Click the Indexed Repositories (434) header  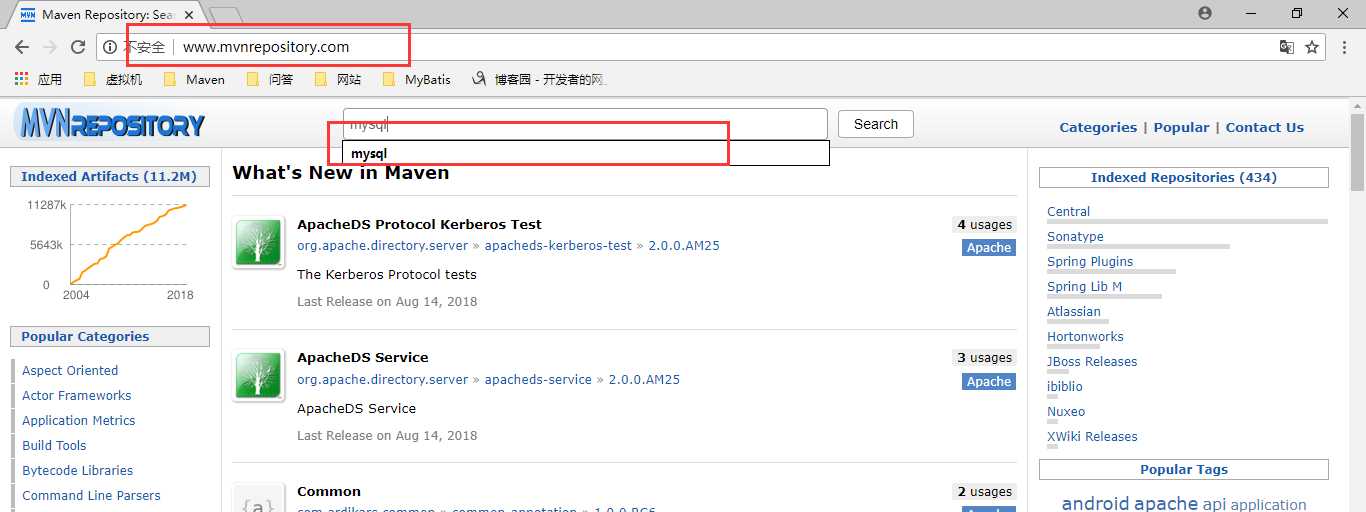click(1184, 177)
